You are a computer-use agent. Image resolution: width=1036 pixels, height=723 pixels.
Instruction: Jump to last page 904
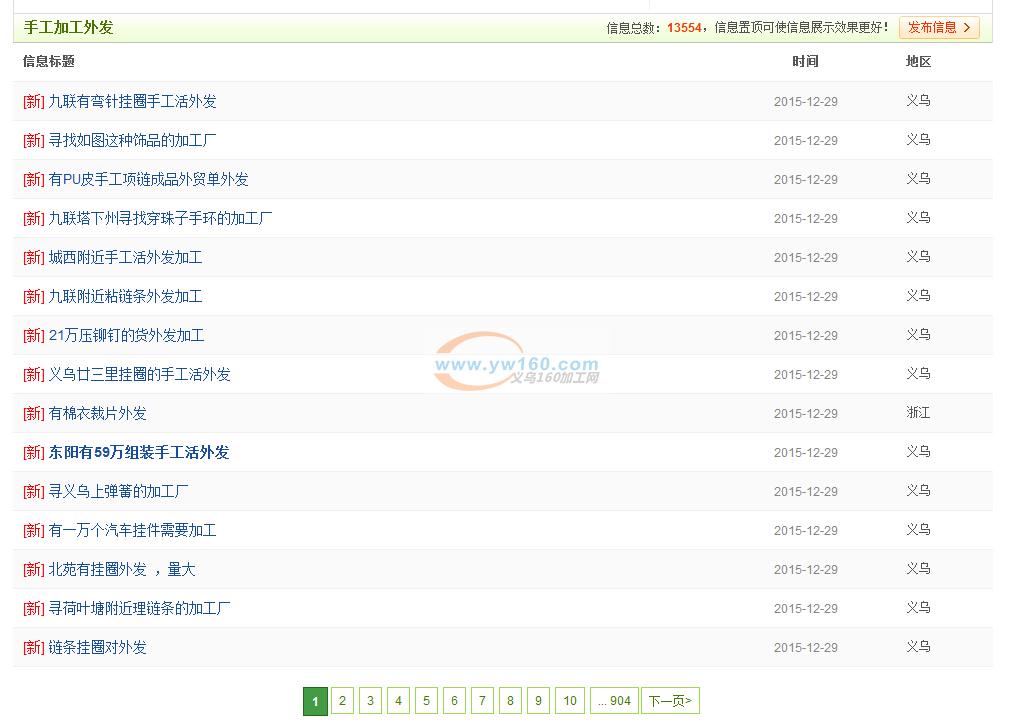click(x=614, y=701)
